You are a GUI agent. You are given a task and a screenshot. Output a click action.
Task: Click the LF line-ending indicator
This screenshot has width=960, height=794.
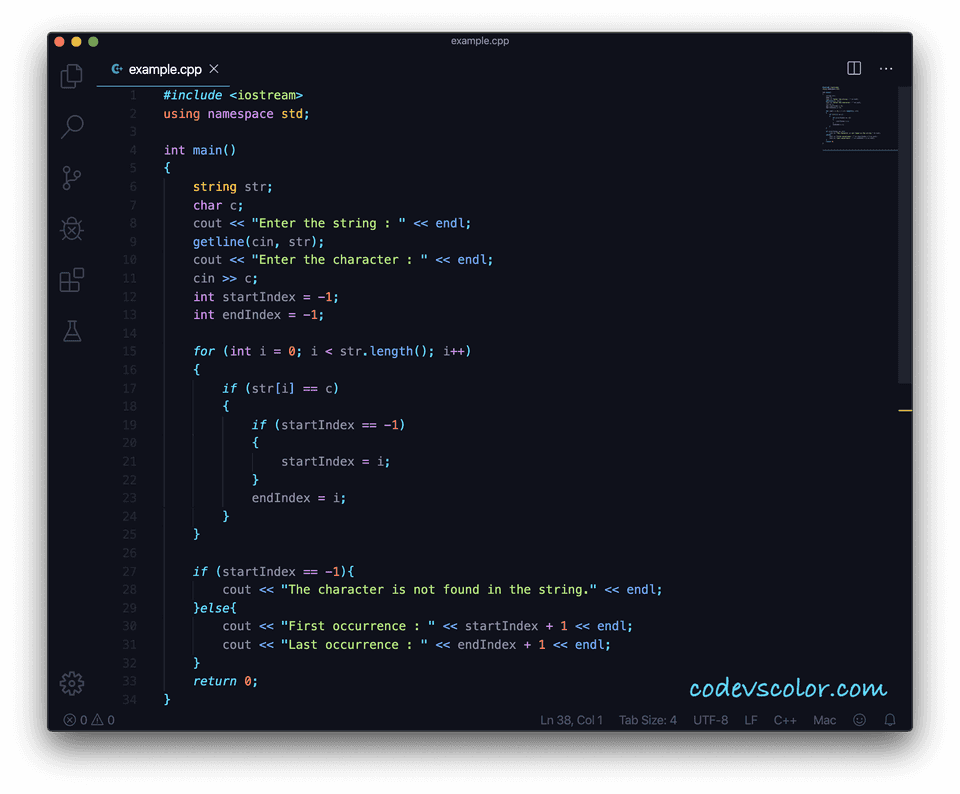(x=751, y=719)
